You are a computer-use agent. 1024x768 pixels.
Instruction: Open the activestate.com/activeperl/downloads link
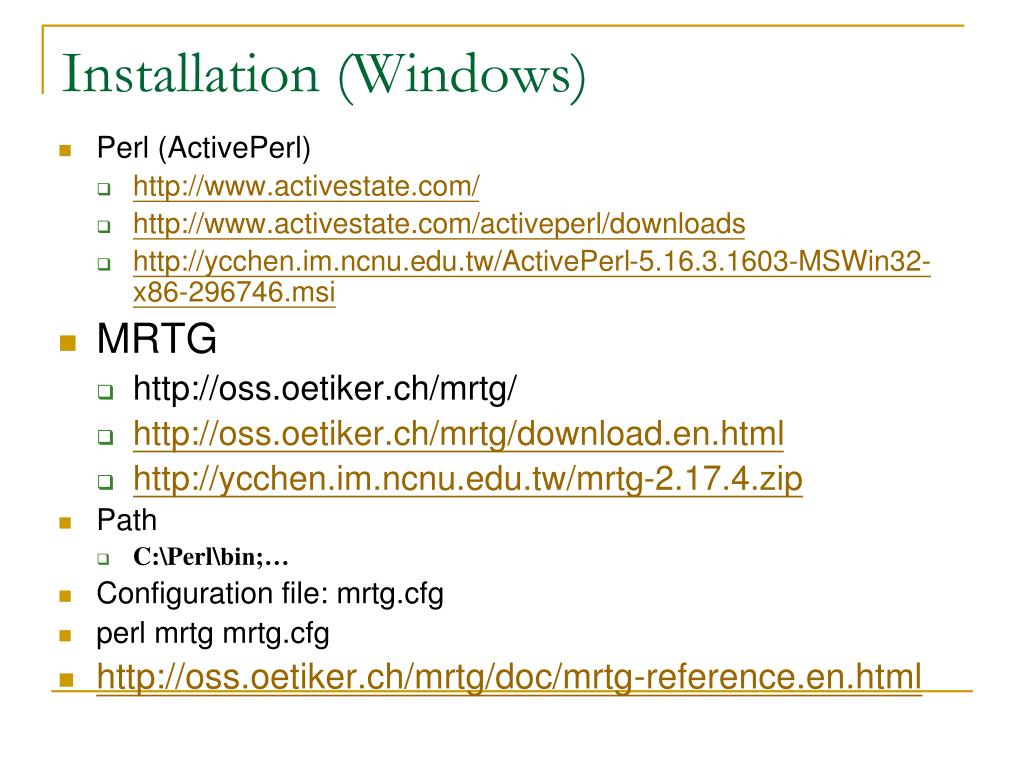coord(439,224)
